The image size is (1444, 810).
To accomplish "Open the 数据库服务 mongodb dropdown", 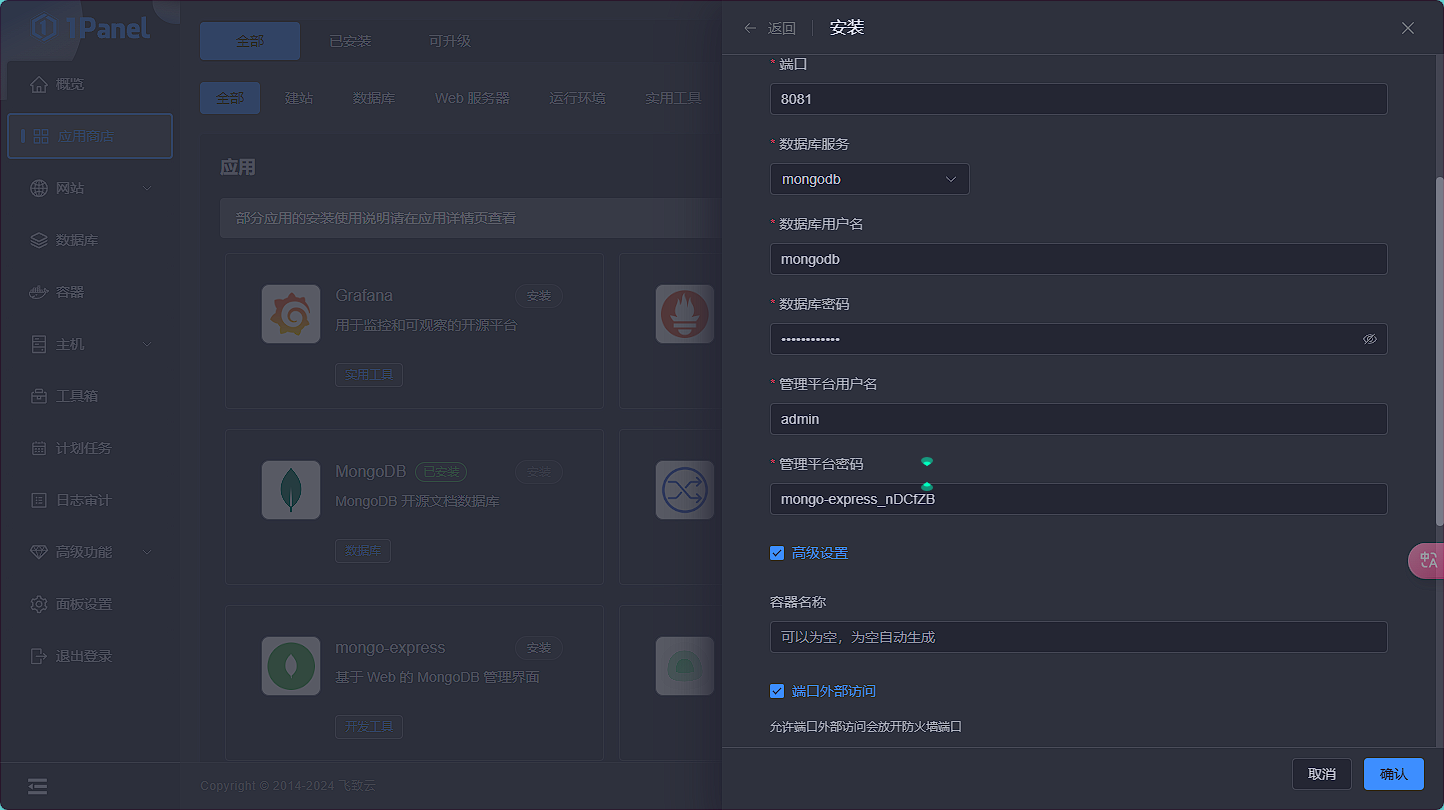I will point(869,179).
